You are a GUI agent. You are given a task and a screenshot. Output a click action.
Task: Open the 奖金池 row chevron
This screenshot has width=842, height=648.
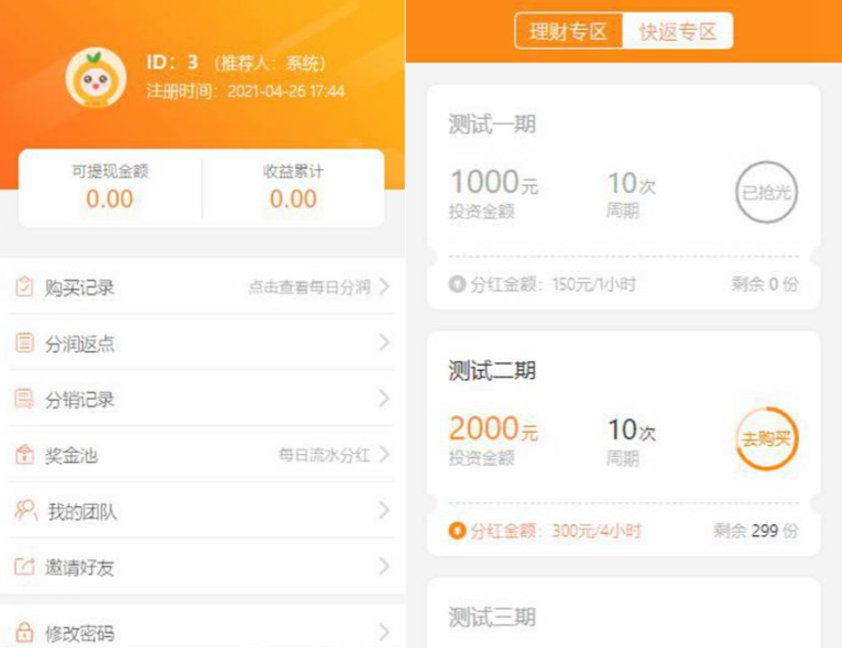pos(384,454)
